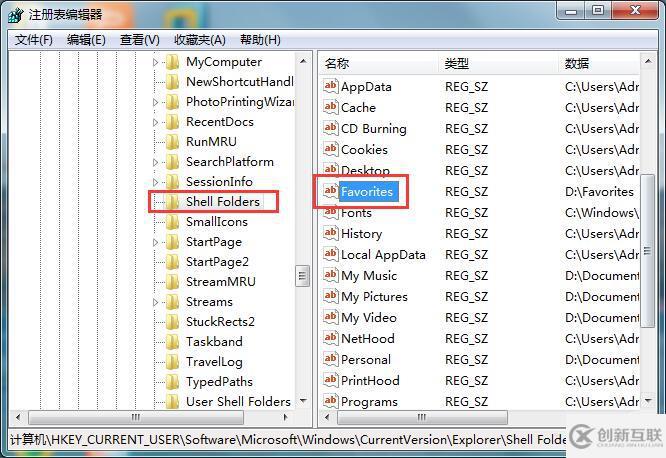Click the TravelLog folder icon
Screen dimensions: 666x458
click(172, 362)
